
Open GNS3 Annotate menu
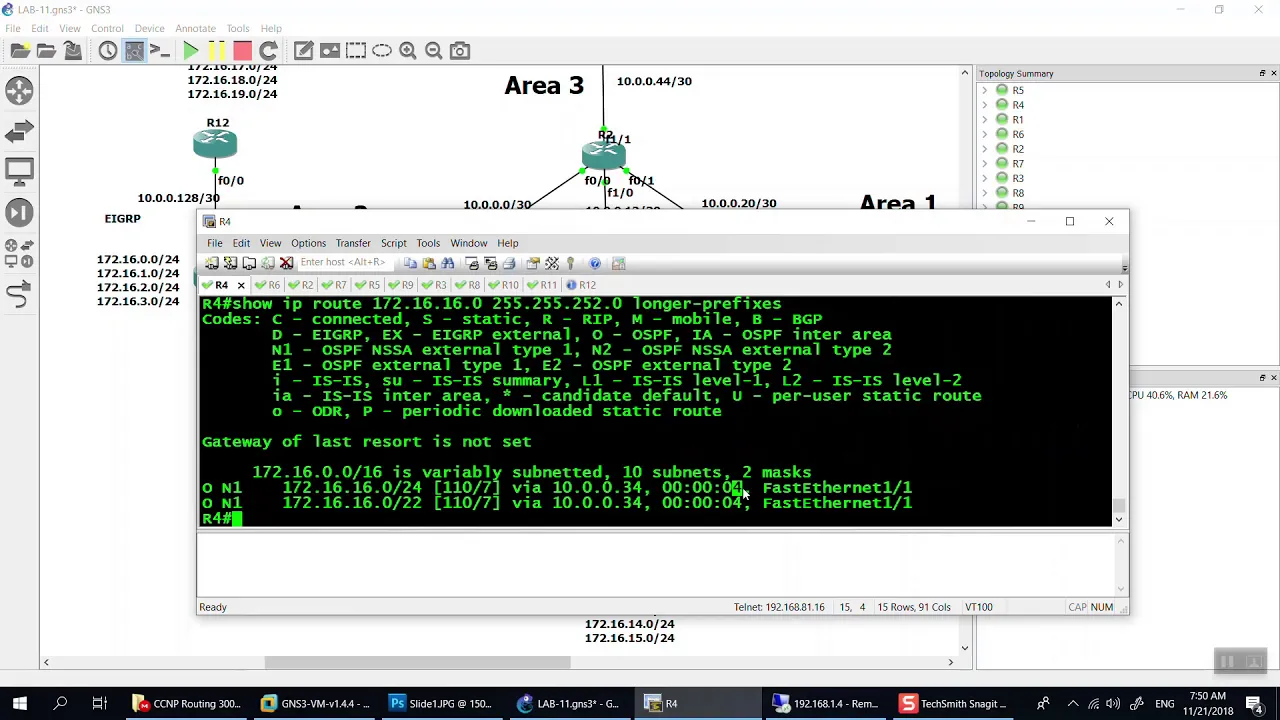pyautogui.click(x=195, y=28)
